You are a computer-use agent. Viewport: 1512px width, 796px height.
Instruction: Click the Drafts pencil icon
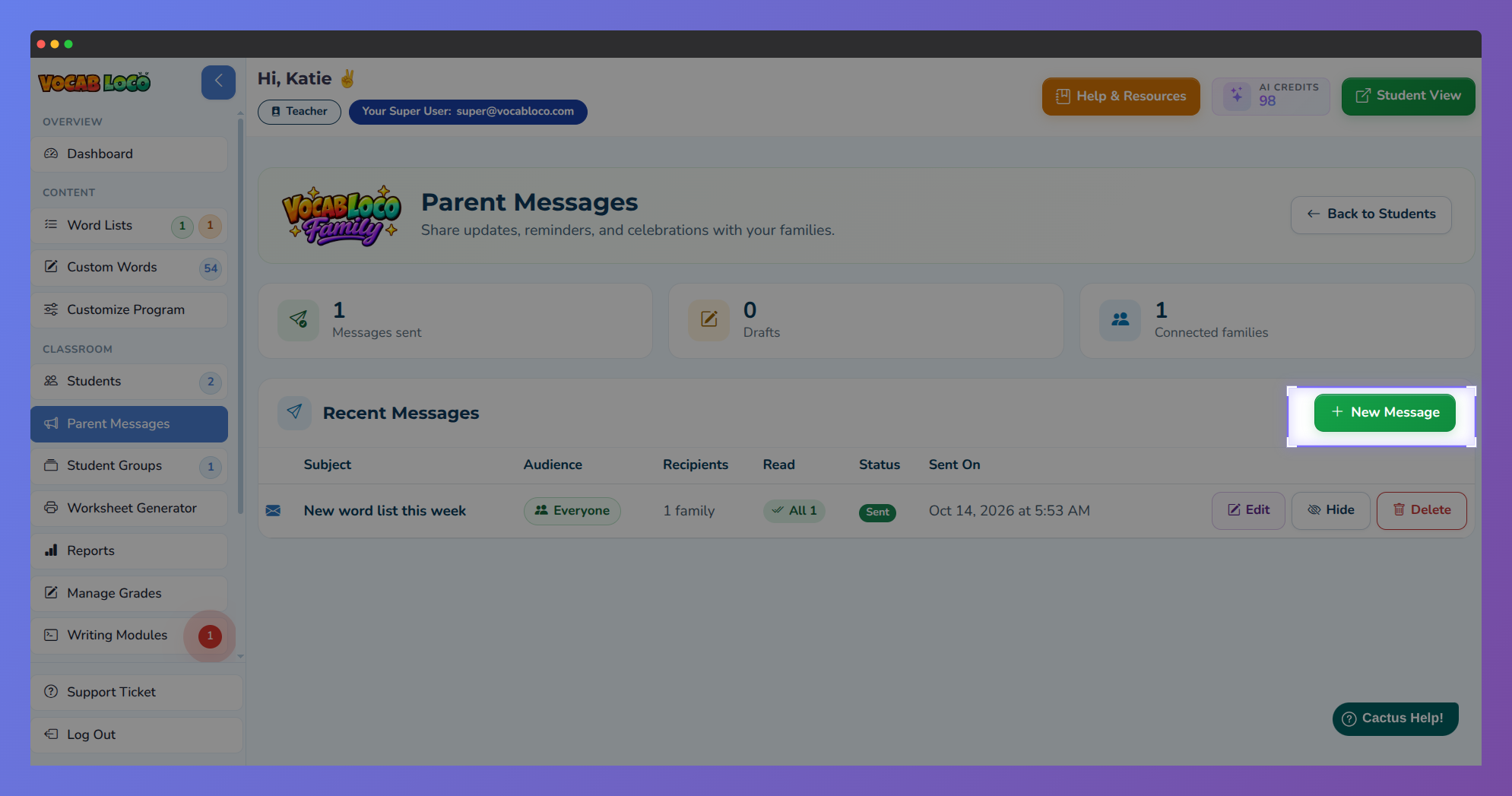(x=708, y=320)
